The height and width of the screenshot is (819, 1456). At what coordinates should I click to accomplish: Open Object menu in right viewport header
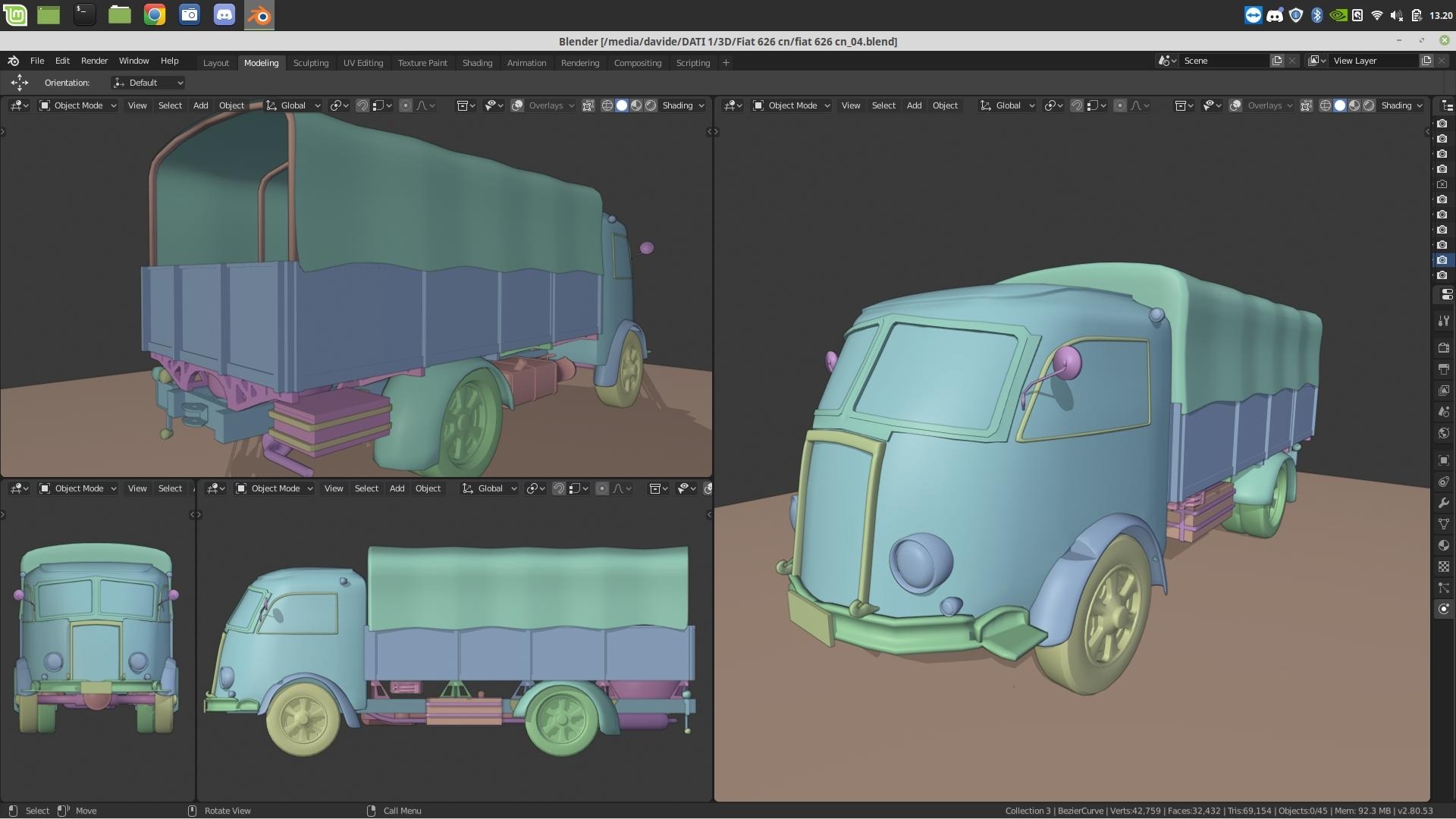tap(945, 105)
